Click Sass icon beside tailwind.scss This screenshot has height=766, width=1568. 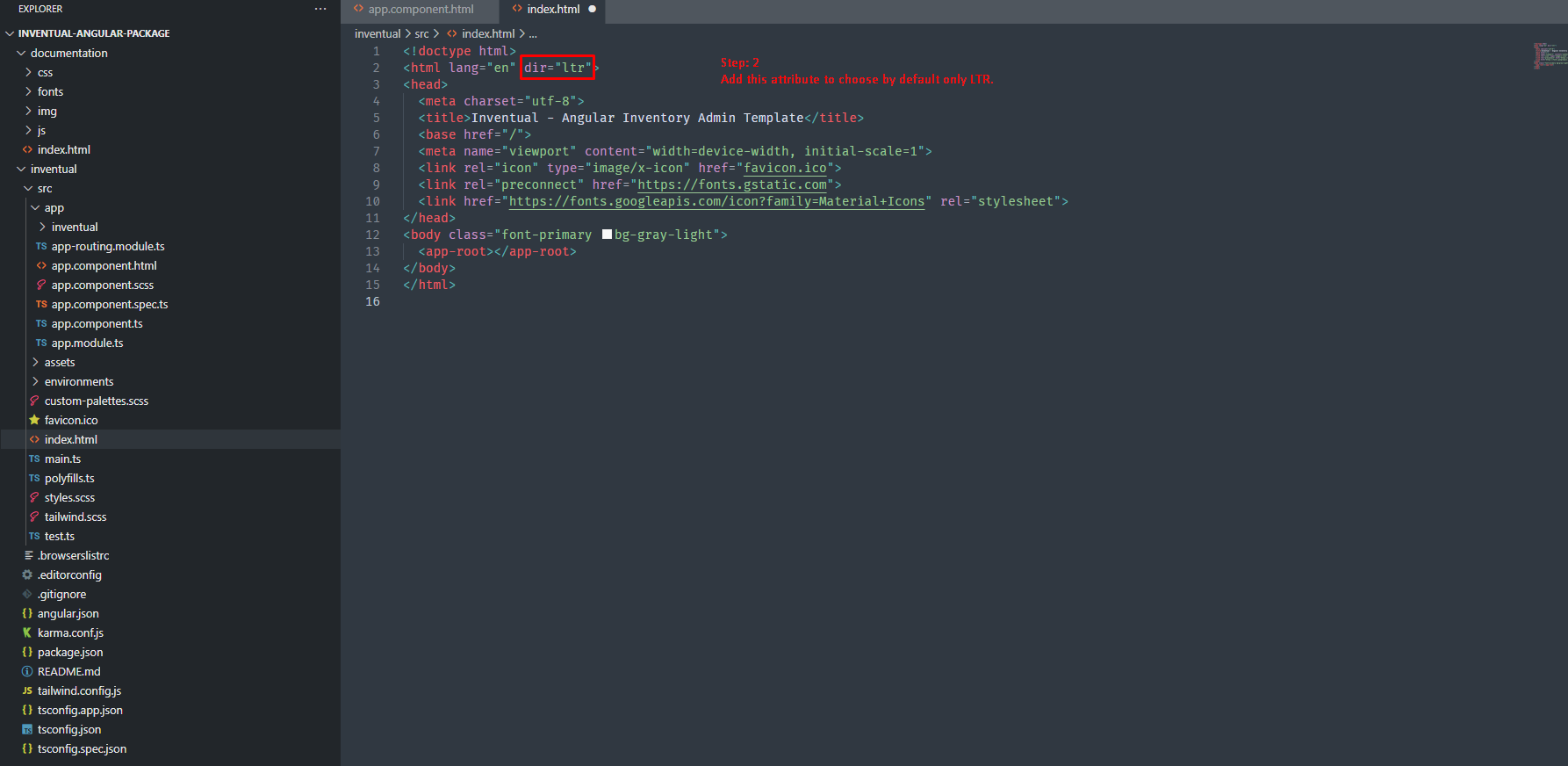pyautogui.click(x=34, y=517)
